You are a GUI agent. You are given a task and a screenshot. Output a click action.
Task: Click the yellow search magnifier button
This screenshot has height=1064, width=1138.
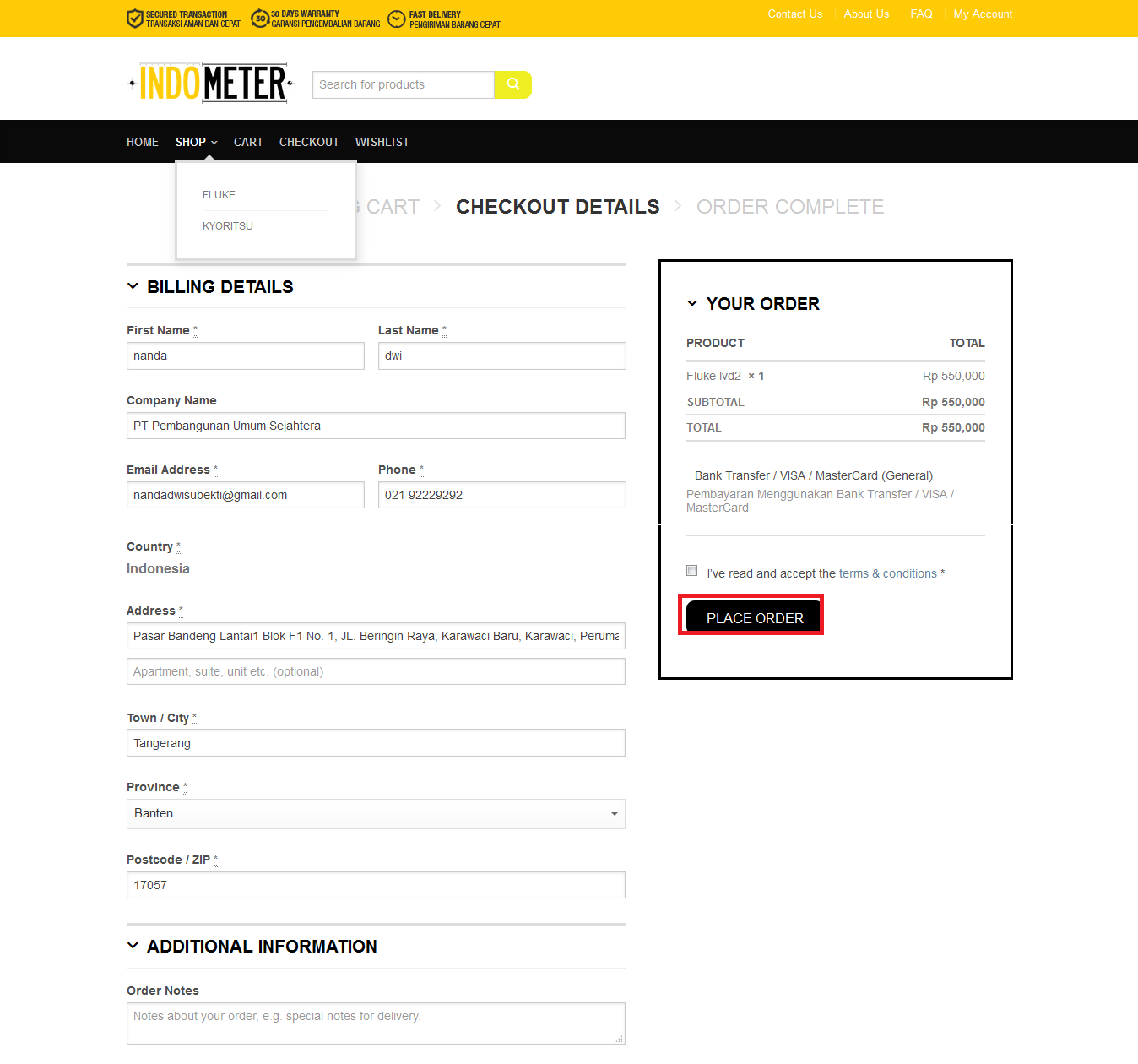click(512, 84)
